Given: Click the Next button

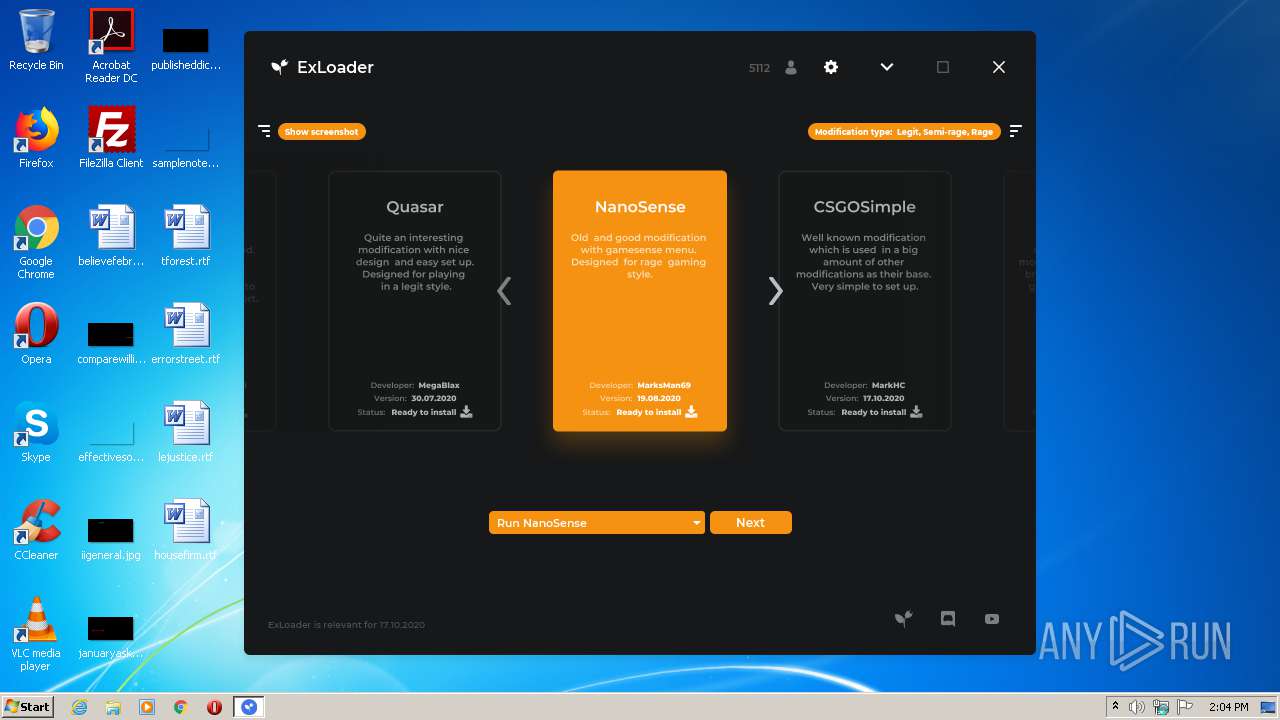Looking at the screenshot, I should (751, 523).
